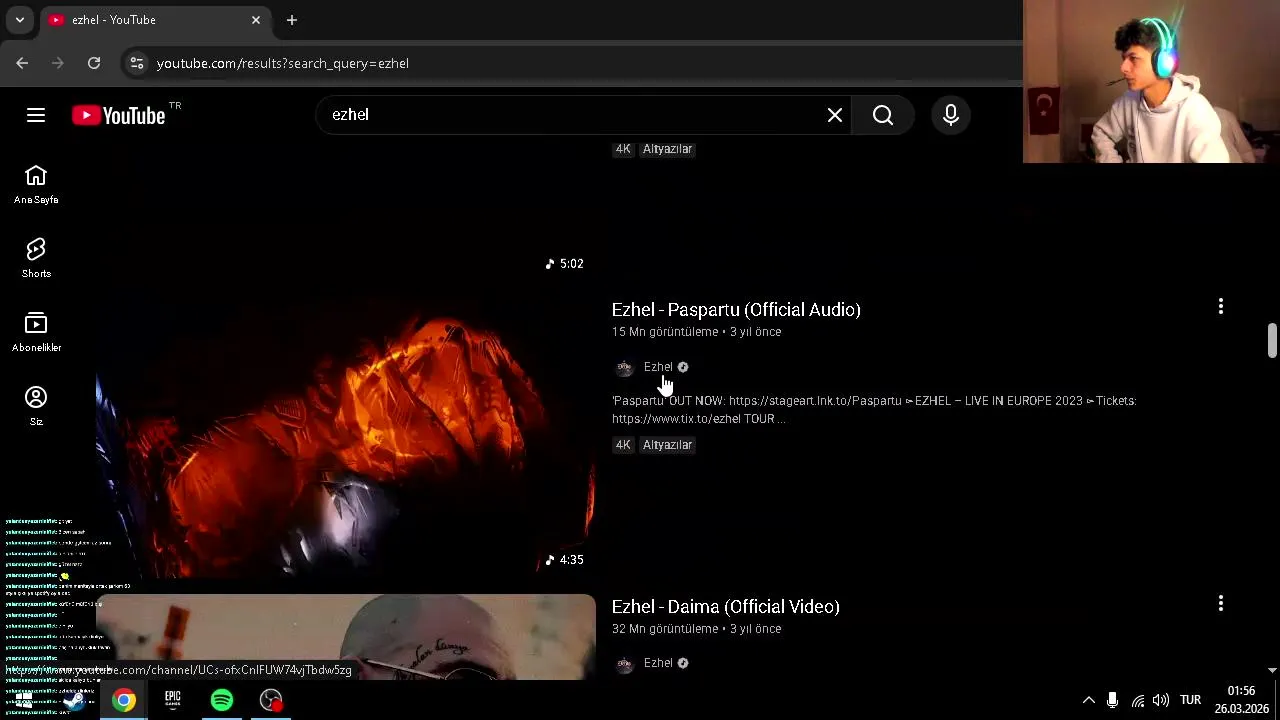Open Shorts in sidebar
The width and height of the screenshot is (1280, 720).
tap(36, 259)
